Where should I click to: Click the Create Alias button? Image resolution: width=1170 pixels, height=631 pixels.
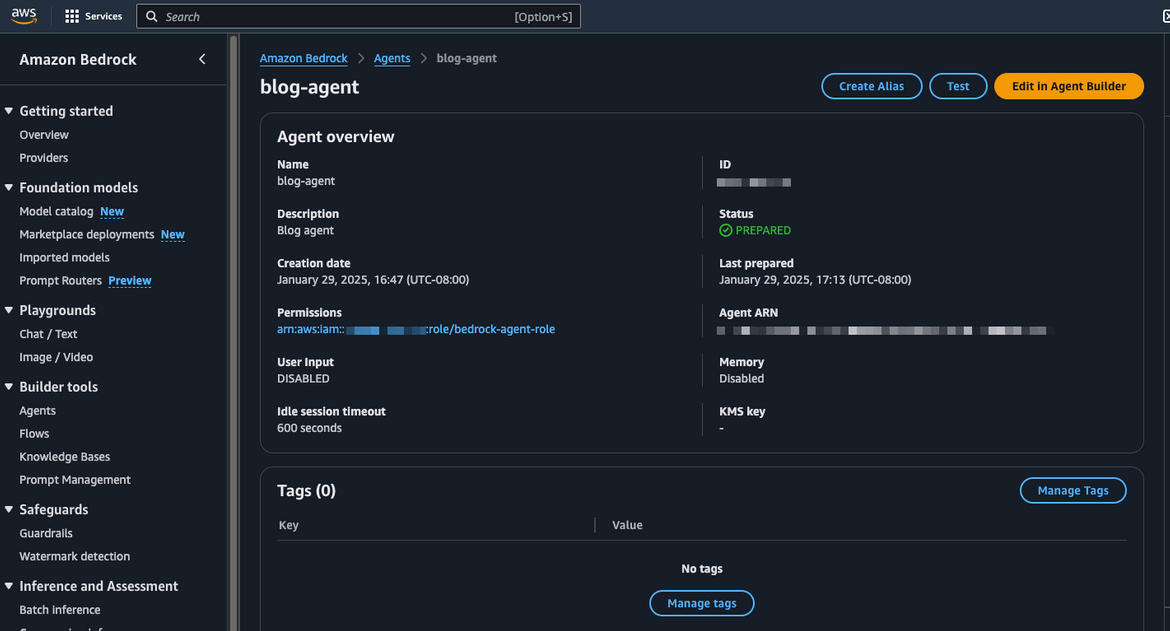pos(872,87)
